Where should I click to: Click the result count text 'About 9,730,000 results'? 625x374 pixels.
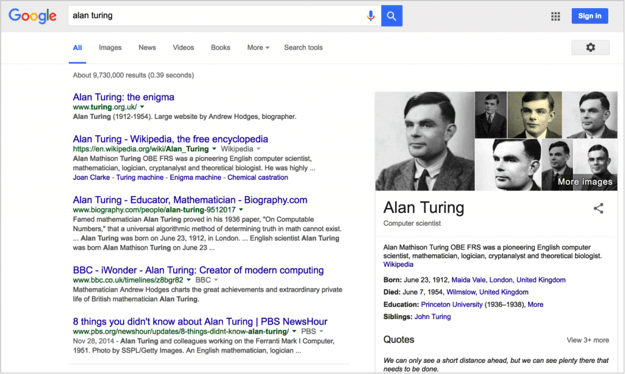coord(109,75)
